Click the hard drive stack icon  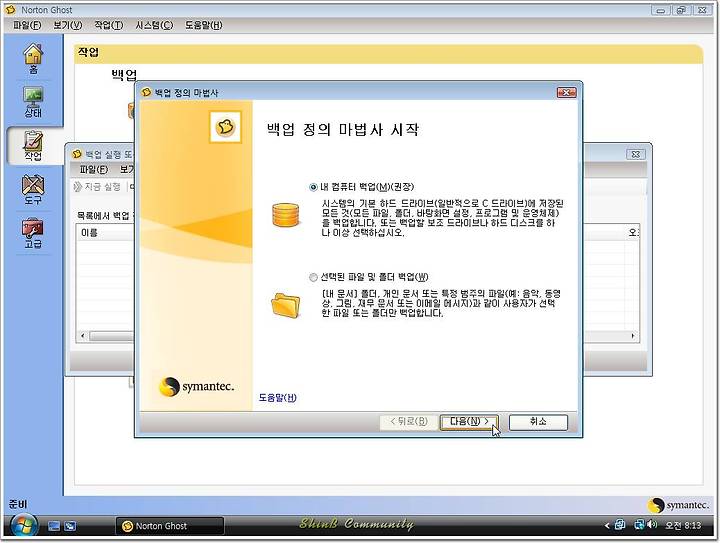286,215
